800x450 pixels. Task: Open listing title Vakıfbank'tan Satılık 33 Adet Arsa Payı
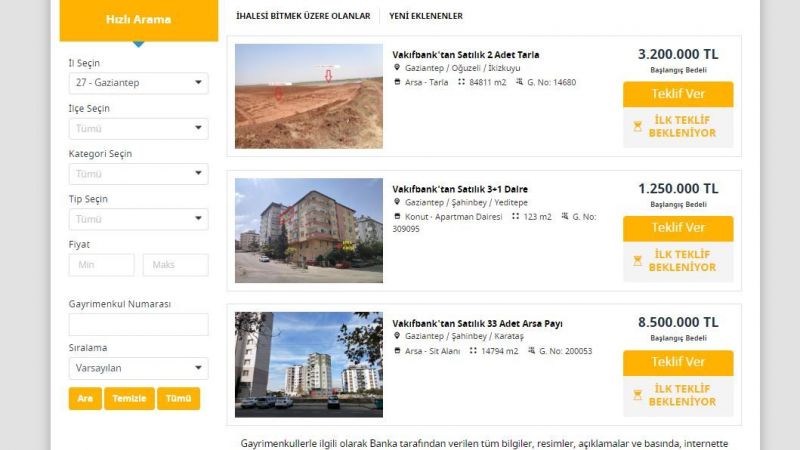[x=477, y=323]
